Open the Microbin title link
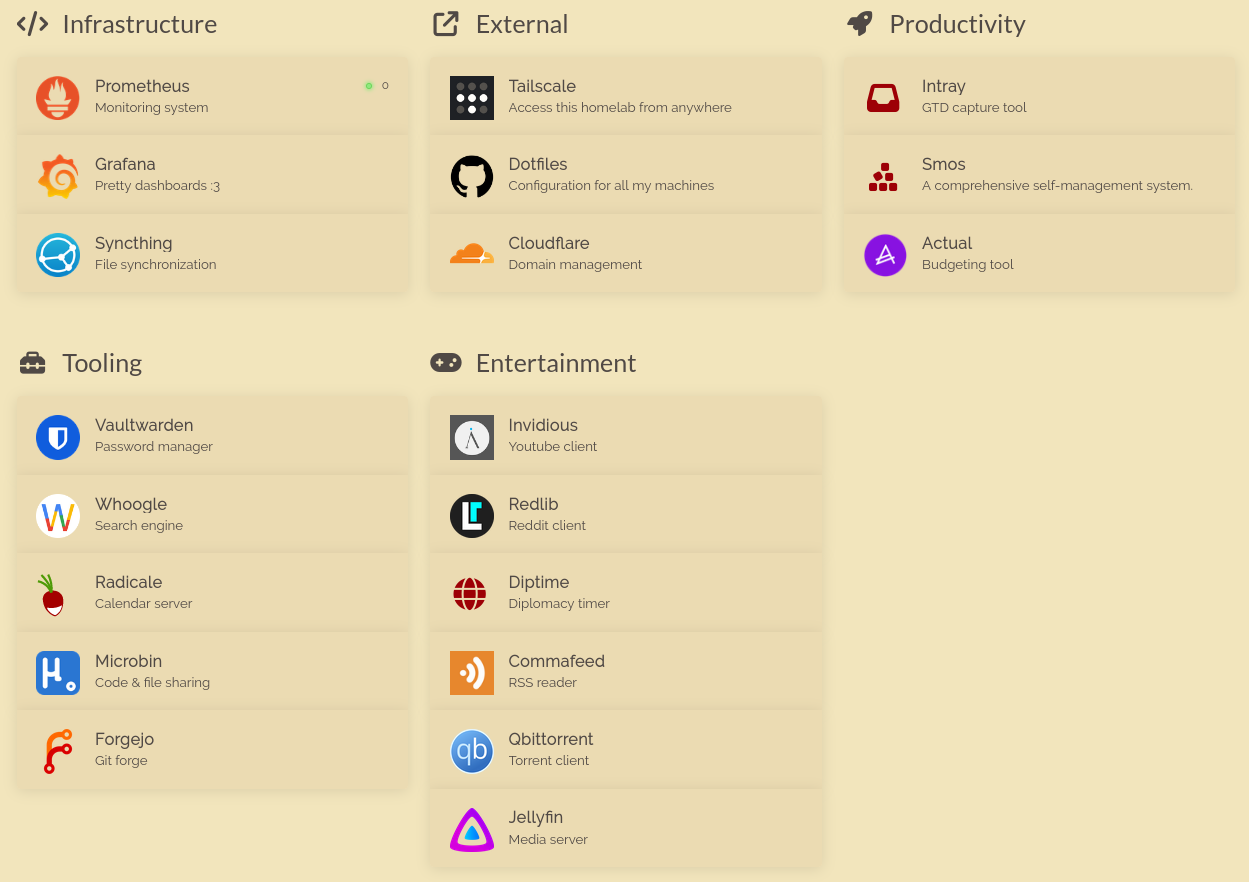The height and width of the screenshot is (882, 1249). click(129, 661)
